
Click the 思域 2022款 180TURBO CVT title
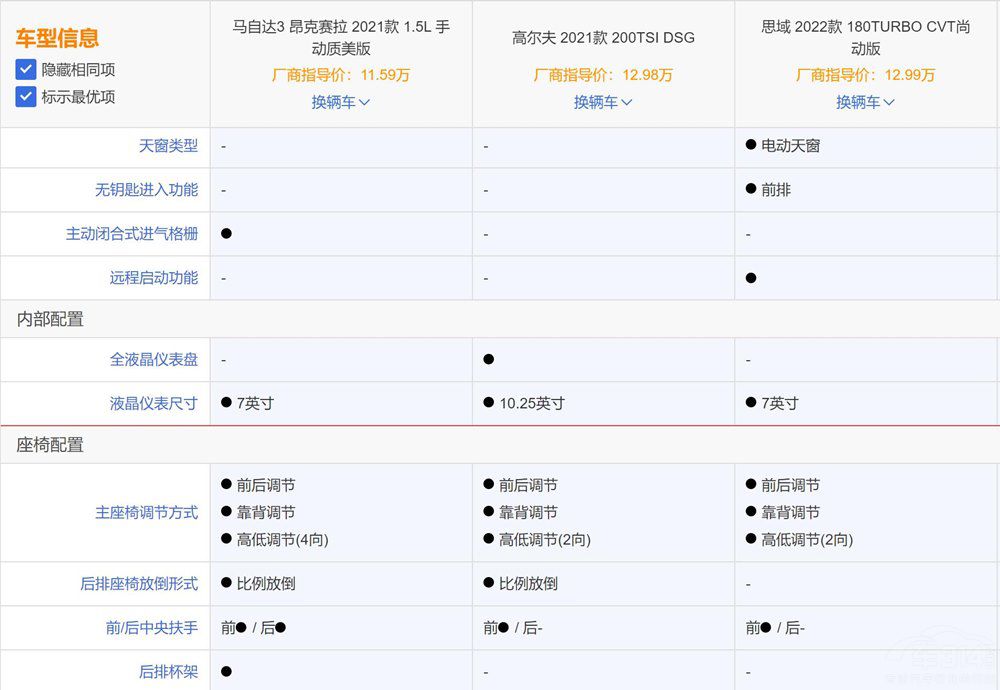coord(866,38)
